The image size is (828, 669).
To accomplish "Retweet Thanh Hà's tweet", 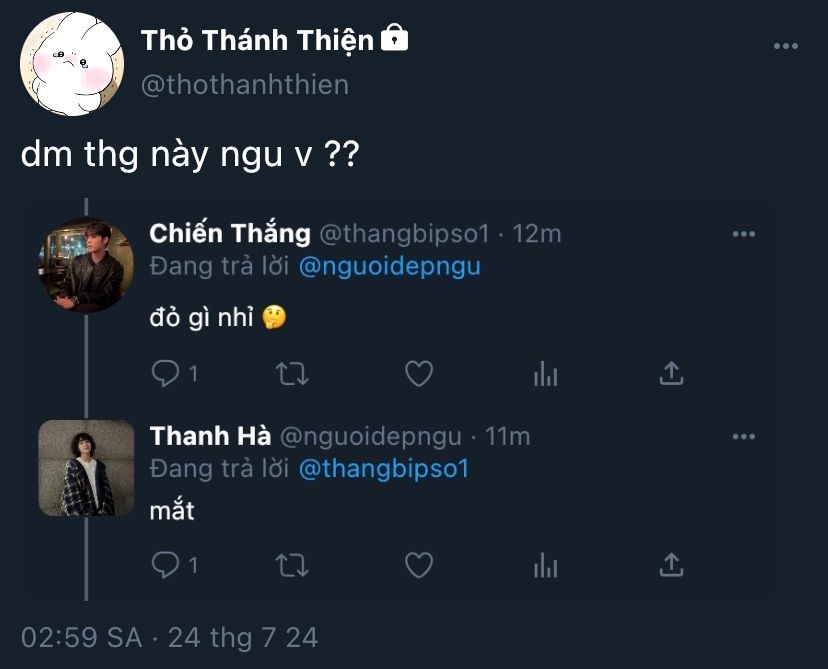I will coord(292,565).
